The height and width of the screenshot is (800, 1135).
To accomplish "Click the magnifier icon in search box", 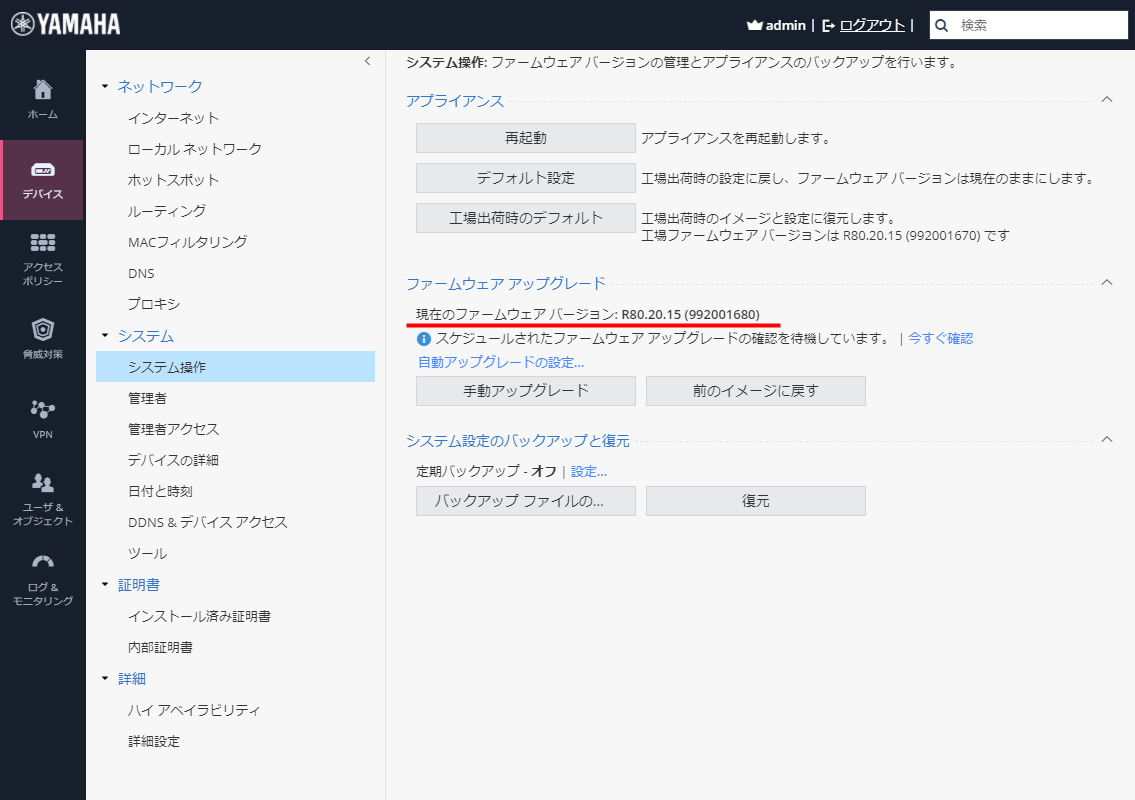I will [x=941, y=24].
